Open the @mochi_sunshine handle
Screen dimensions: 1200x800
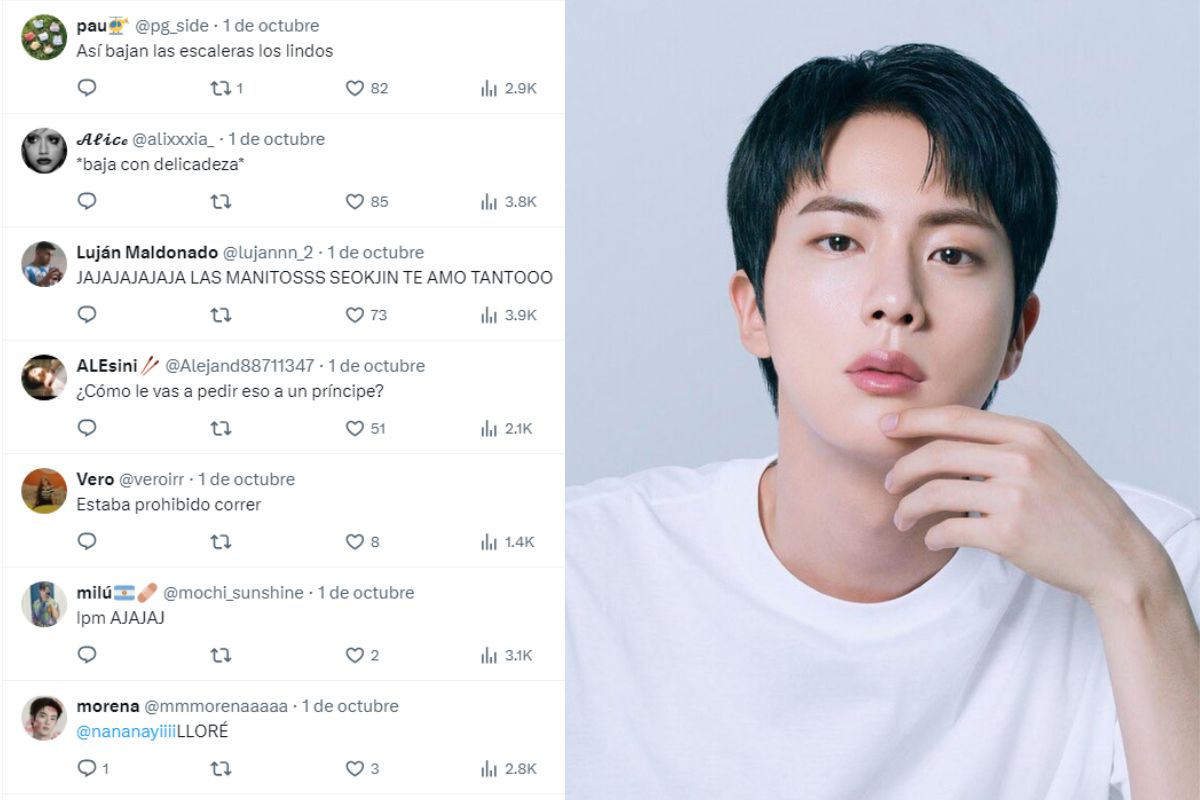click(233, 592)
